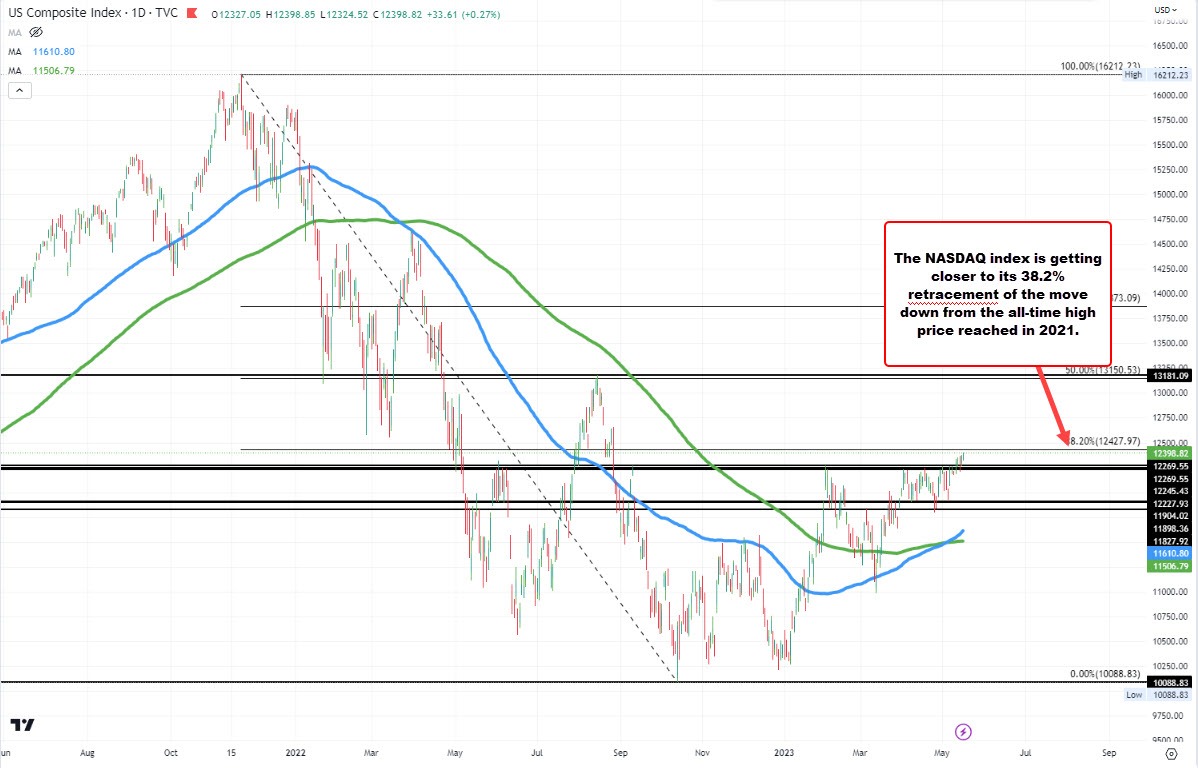
Task: Click the open price O12327.05
Action: [237, 14]
